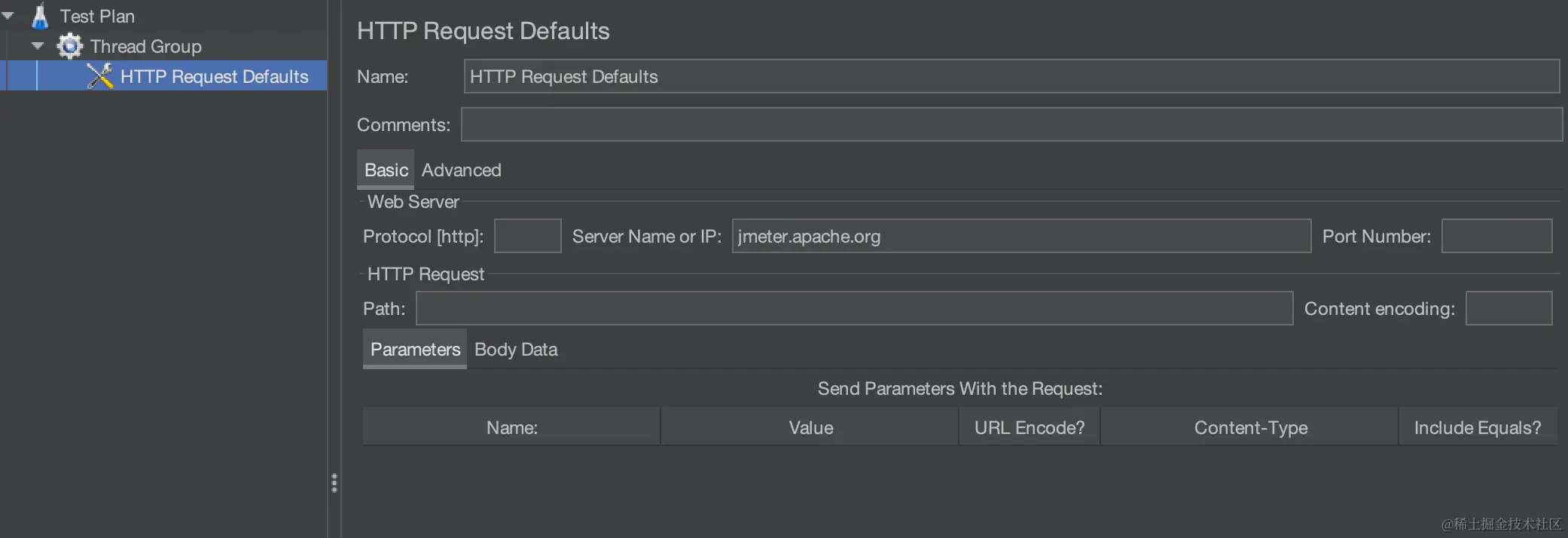Click the Name: column header
1568x538 pixels.
click(511, 427)
